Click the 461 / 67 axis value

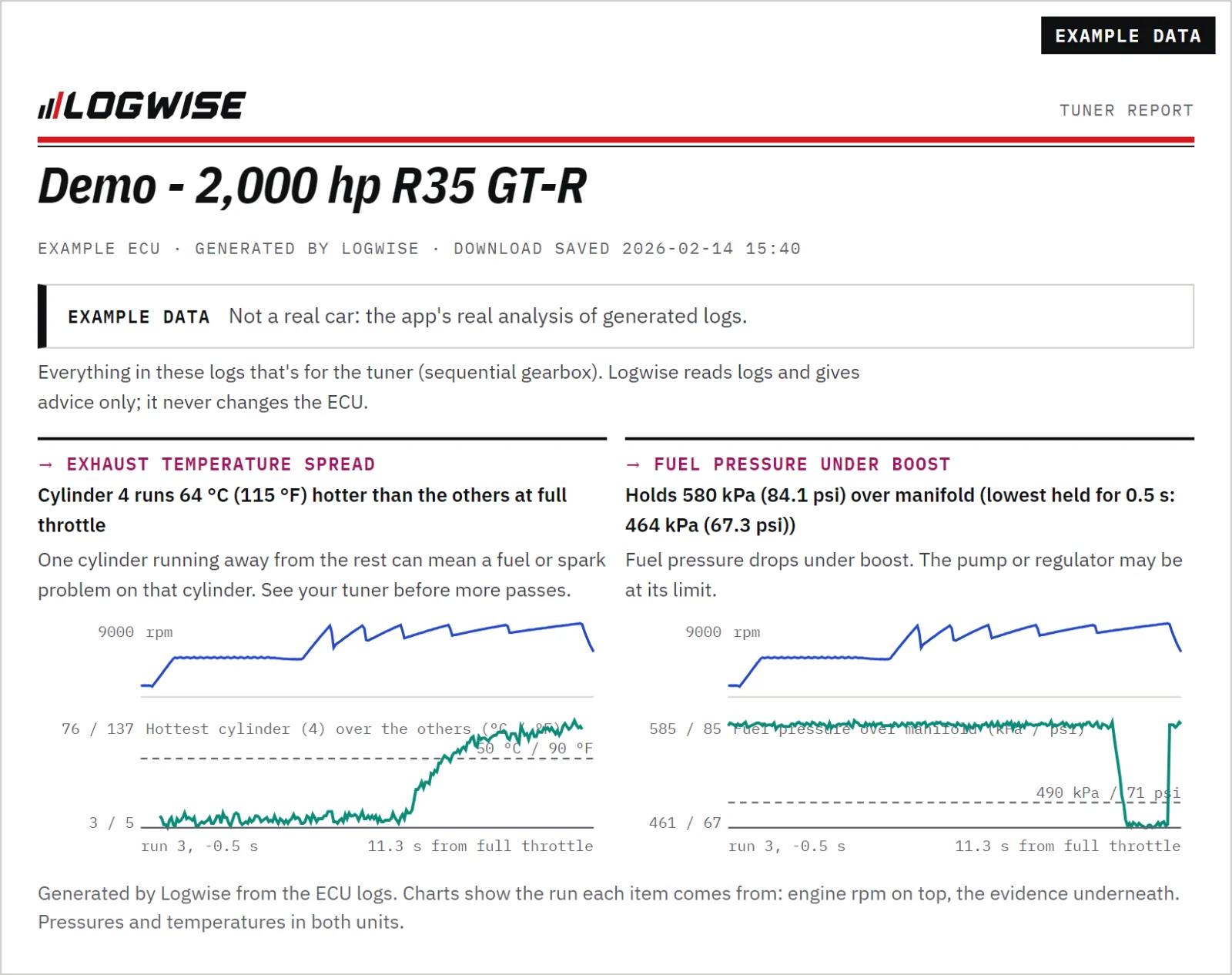pyautogui.click(x=685, y=823)
